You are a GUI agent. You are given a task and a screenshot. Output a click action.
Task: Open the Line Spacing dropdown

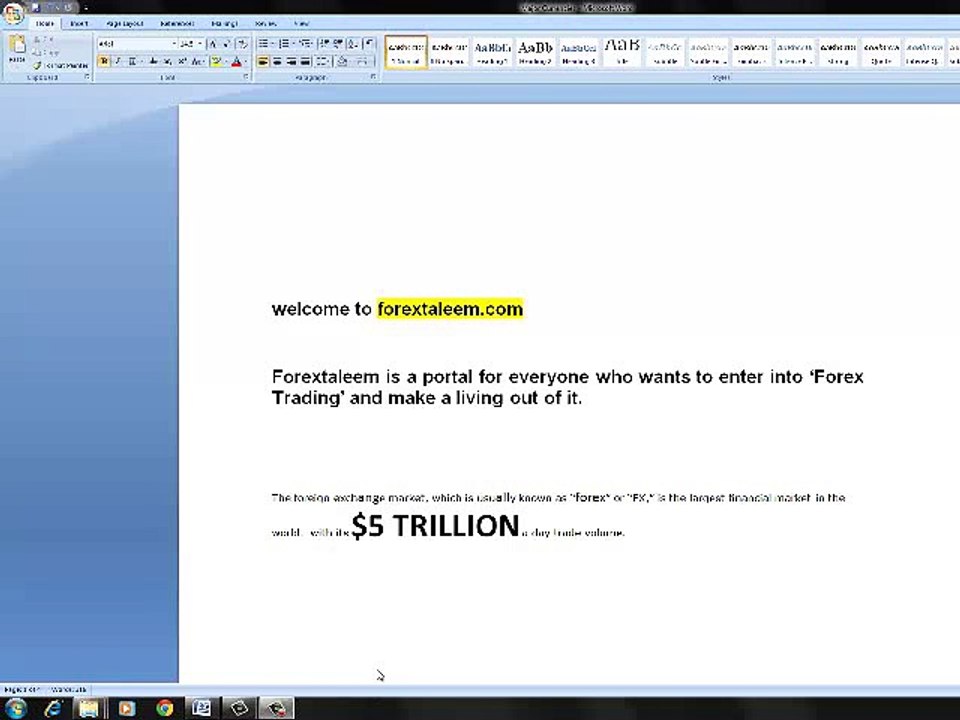tap(323, 61)
